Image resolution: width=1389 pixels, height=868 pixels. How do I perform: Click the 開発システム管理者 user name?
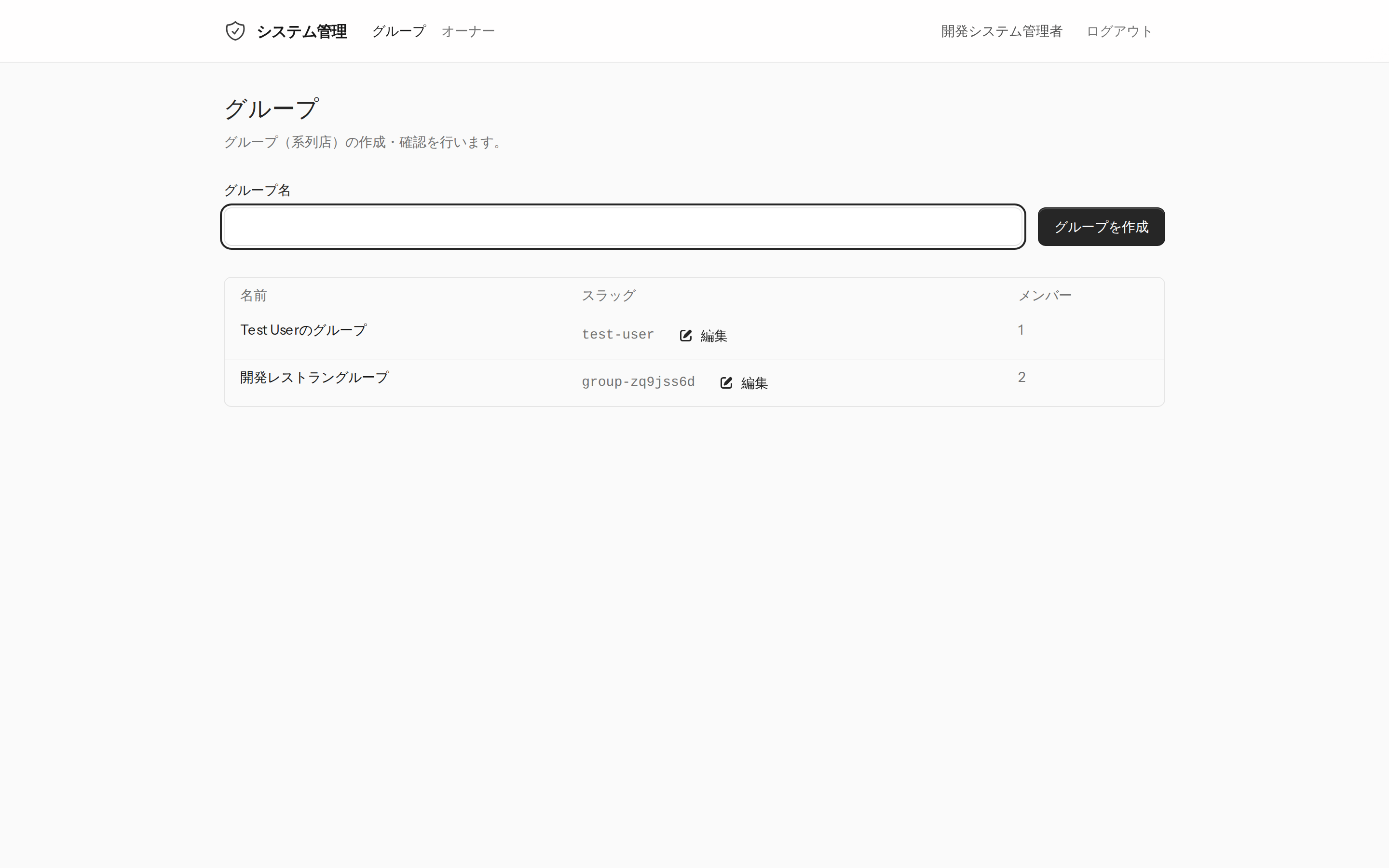click(x=1002, y=31)
